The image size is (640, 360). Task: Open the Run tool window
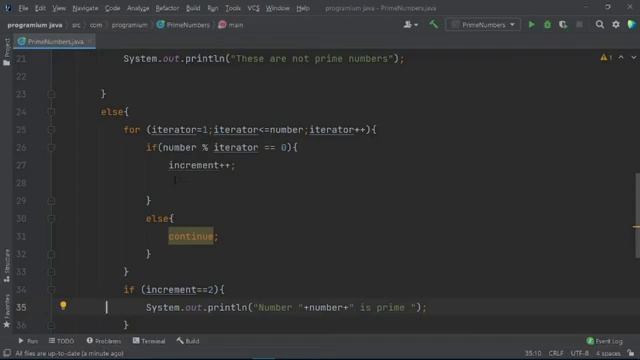(28, 341)
